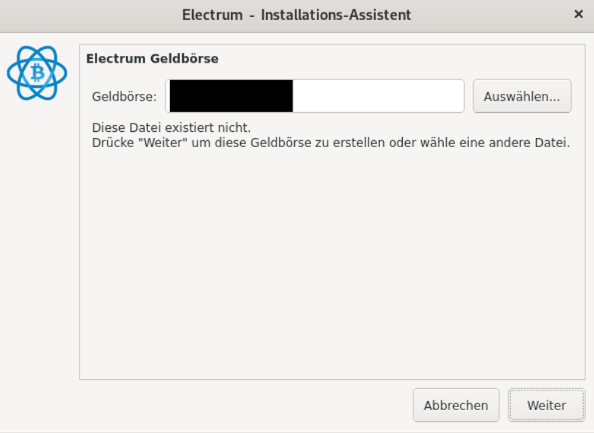Click the Geldbörse: label
Image resolution: width=594 pixels, height=433 pixels.
pyautogui.click(x=124, y=97)
